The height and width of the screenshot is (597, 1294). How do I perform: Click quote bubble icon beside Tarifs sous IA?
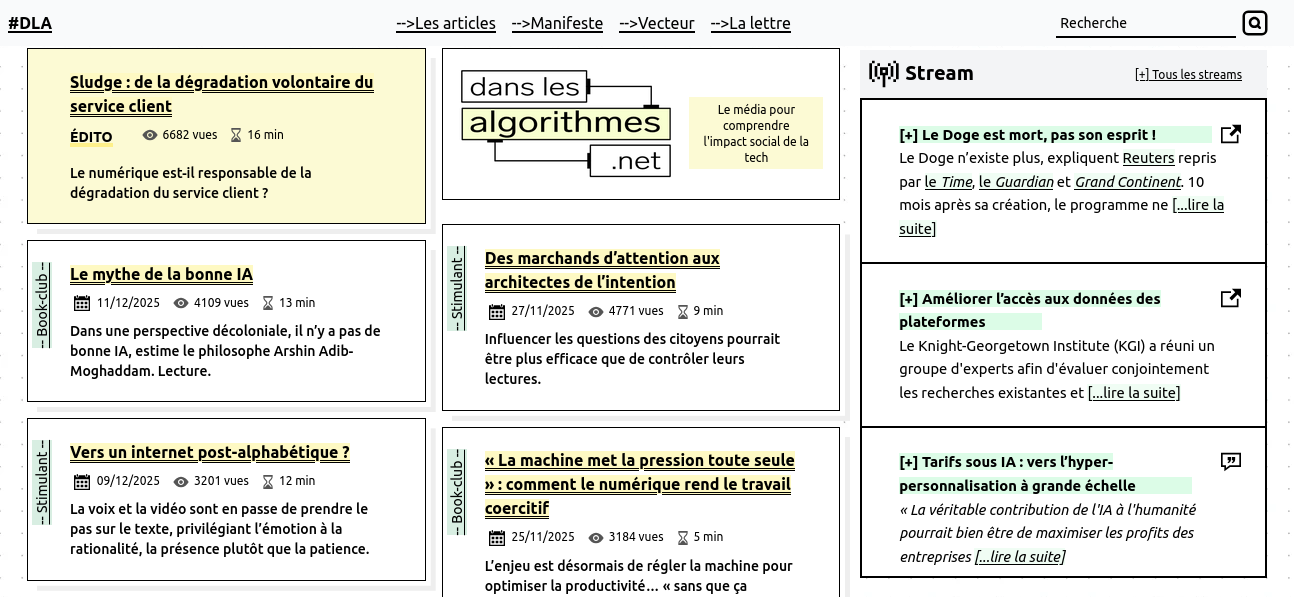tap(1231, 461)
